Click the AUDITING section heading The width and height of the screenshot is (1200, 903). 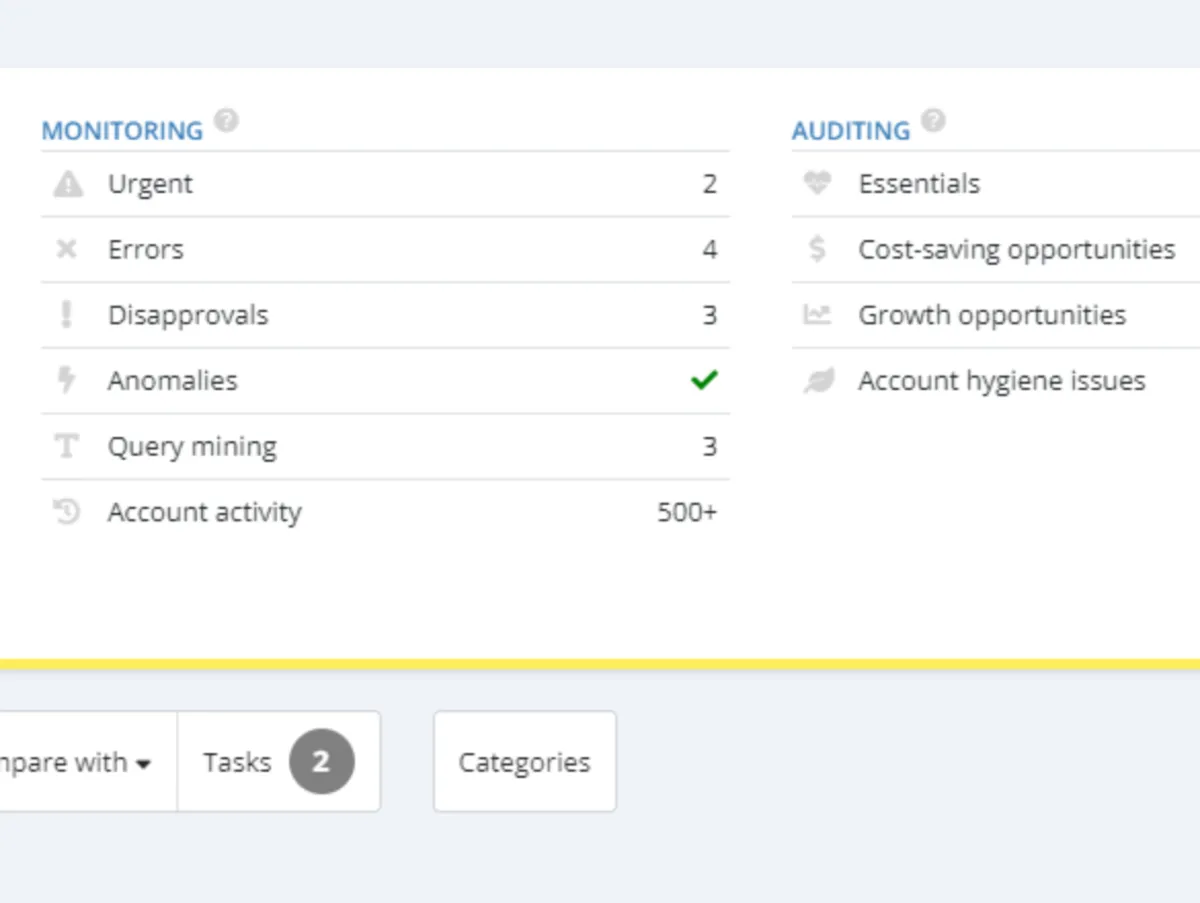pyautogui.click(x=851, y=131)
